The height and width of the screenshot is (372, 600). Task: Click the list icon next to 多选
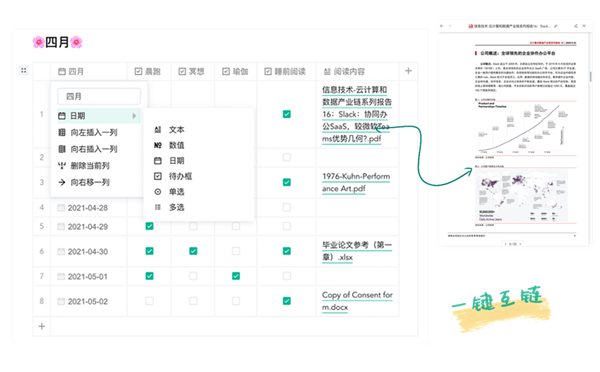tap(158, 207)
